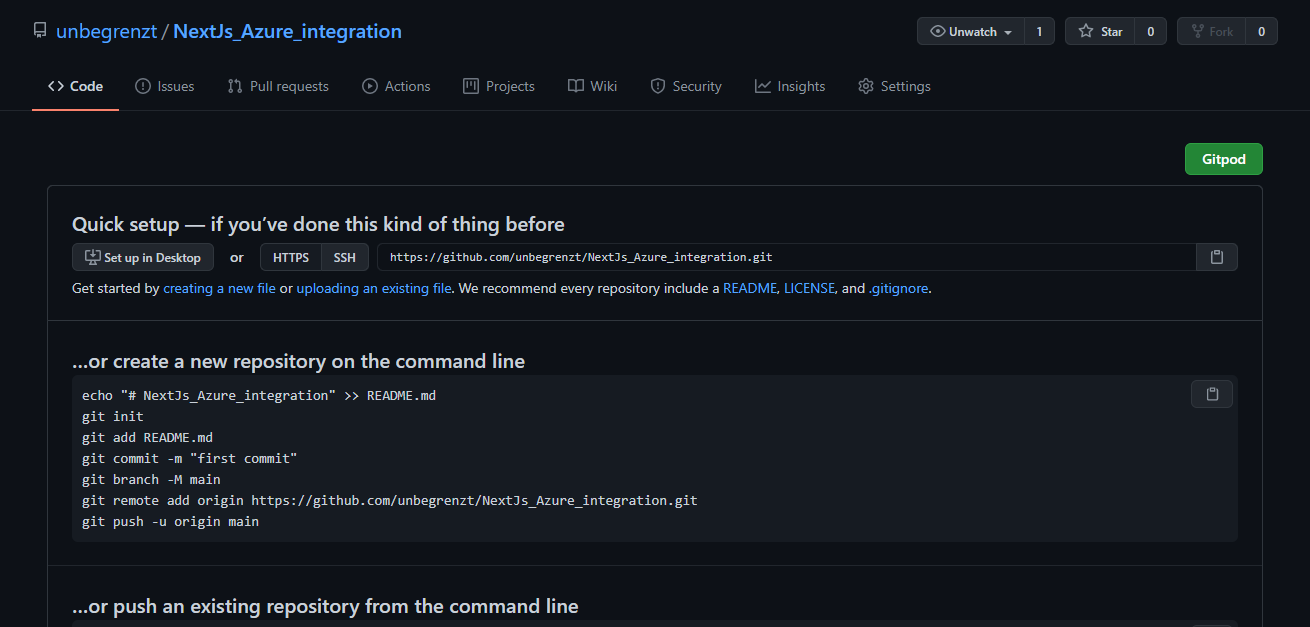This screenshot has height=627, width=1310.
Task: Open the README link in the recommendation sentence
Action: click(x=749, y=288)
